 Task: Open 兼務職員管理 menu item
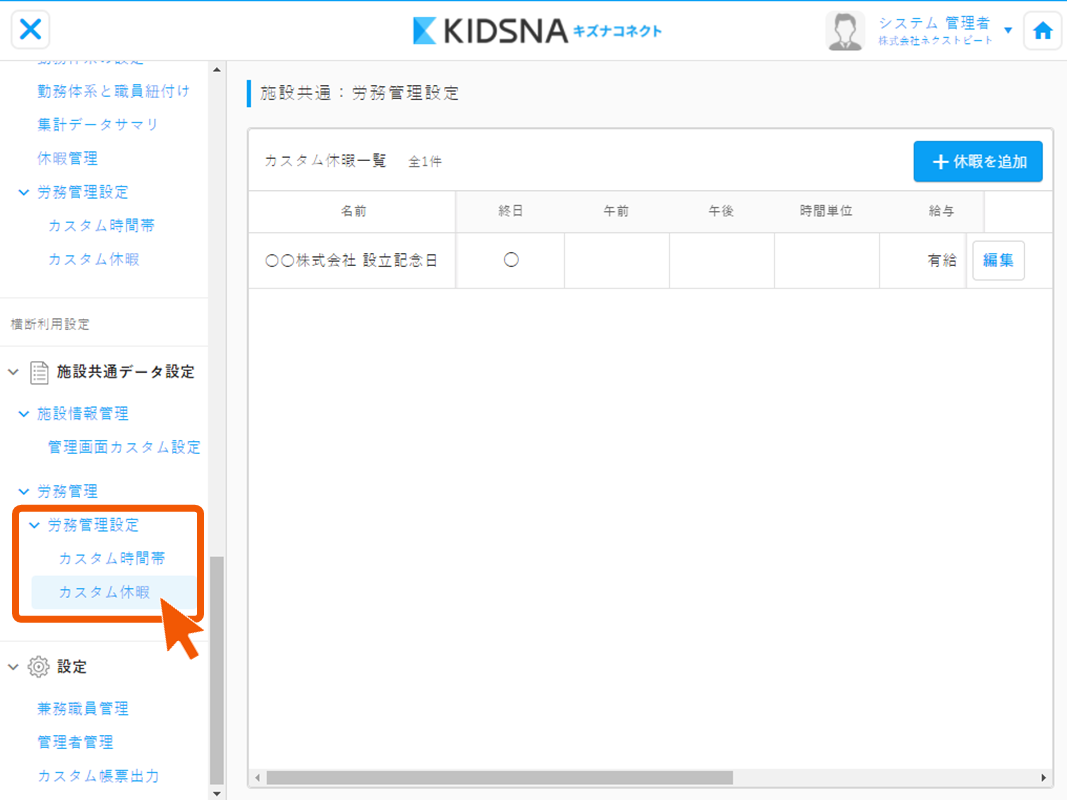[x=83, y=709]
